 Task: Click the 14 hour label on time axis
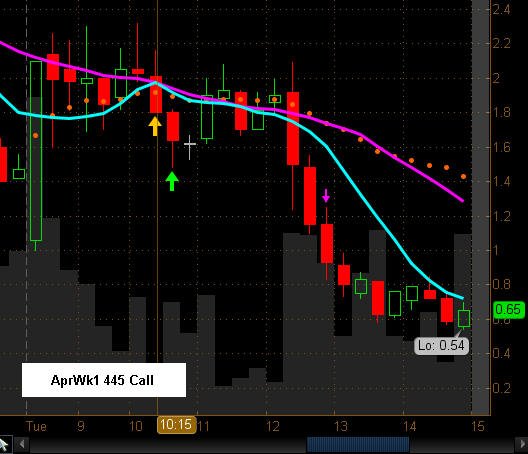click(x=409, y=426)
